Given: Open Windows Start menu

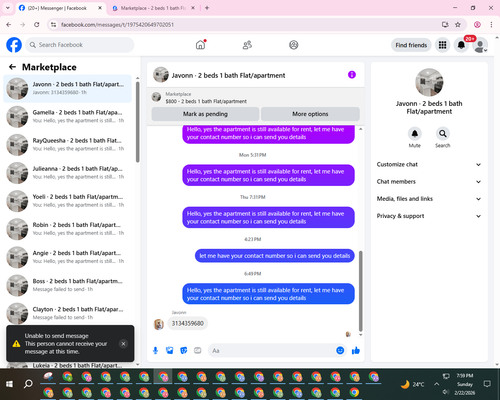Looking at the screenshot, I should 9,384.
